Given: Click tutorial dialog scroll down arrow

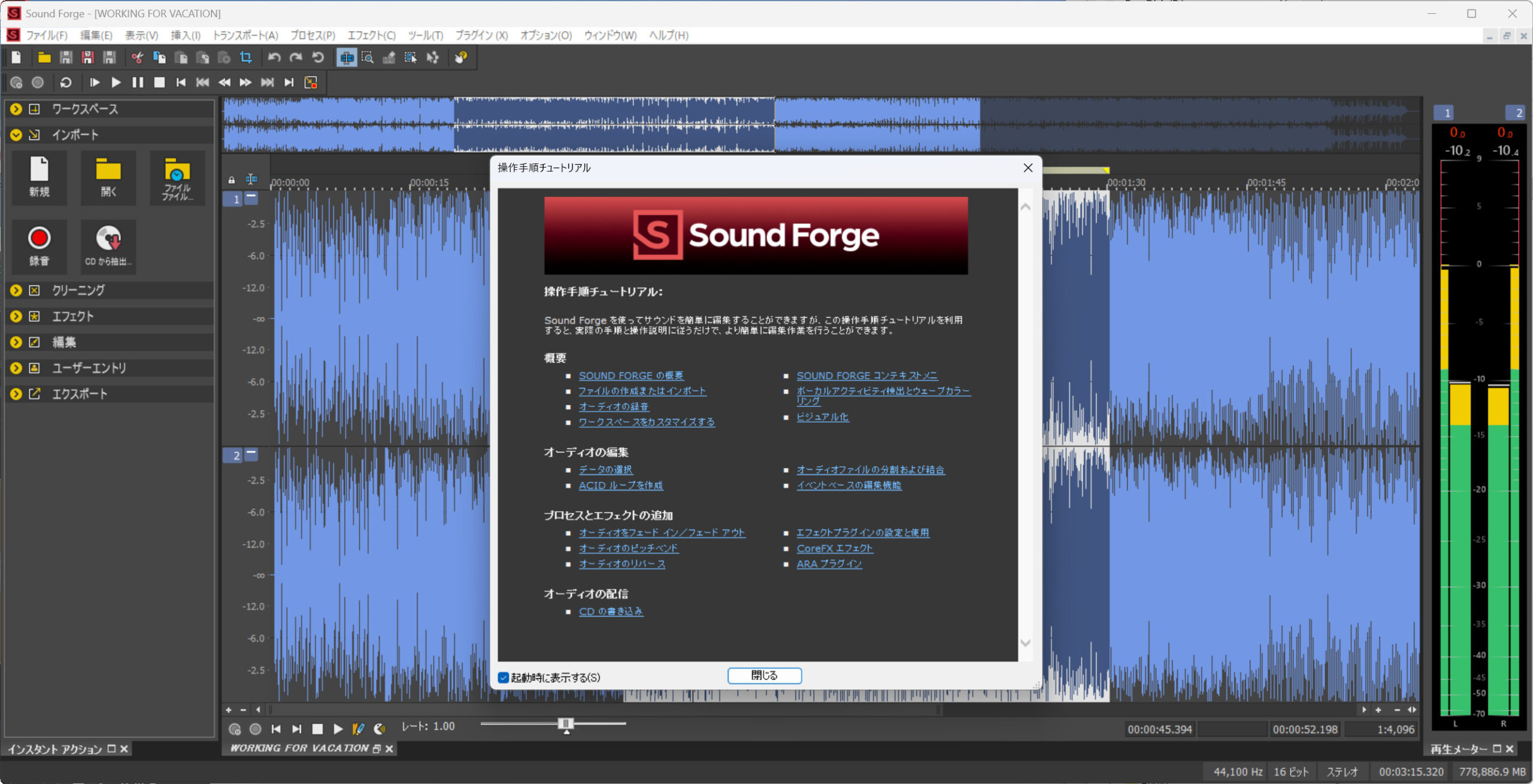Looking at the screenshot, I should coord(1025,643).
